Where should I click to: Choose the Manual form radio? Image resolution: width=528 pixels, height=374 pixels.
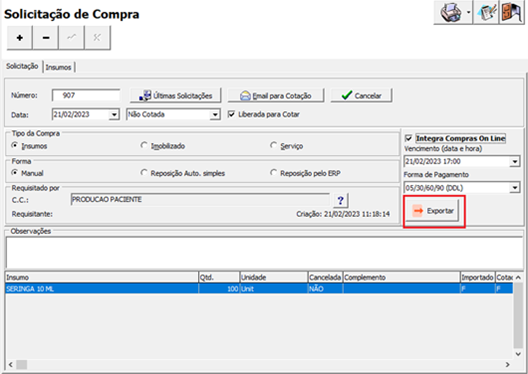click(14, 173)
